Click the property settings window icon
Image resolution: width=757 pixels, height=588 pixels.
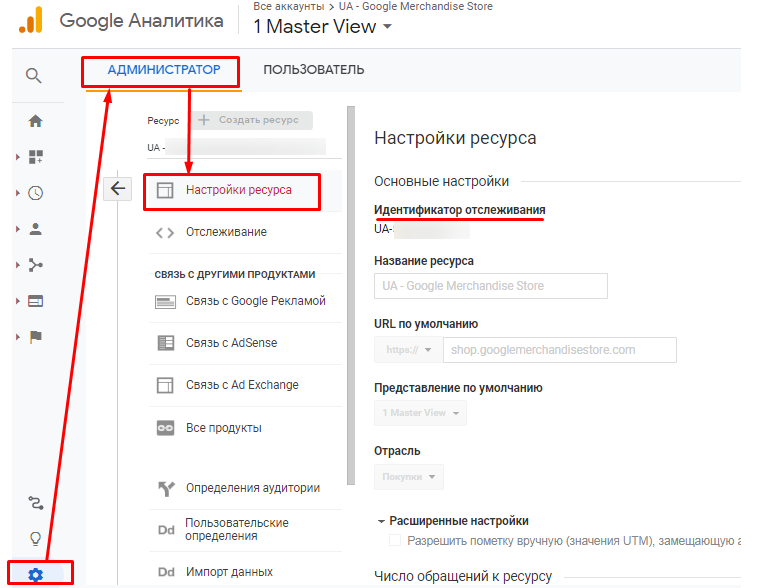(165, 190)
